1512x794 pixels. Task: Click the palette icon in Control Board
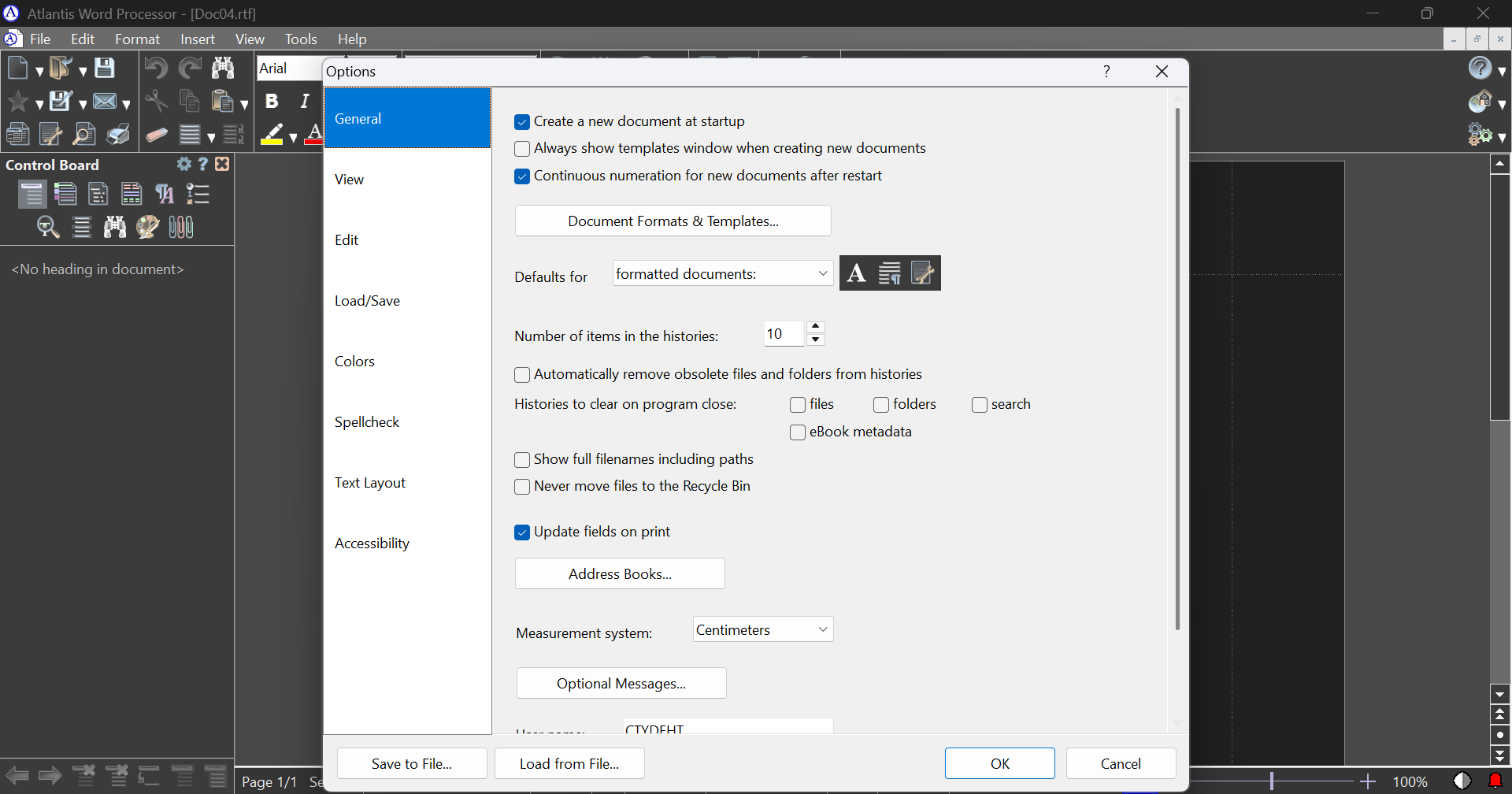[148, 228]
